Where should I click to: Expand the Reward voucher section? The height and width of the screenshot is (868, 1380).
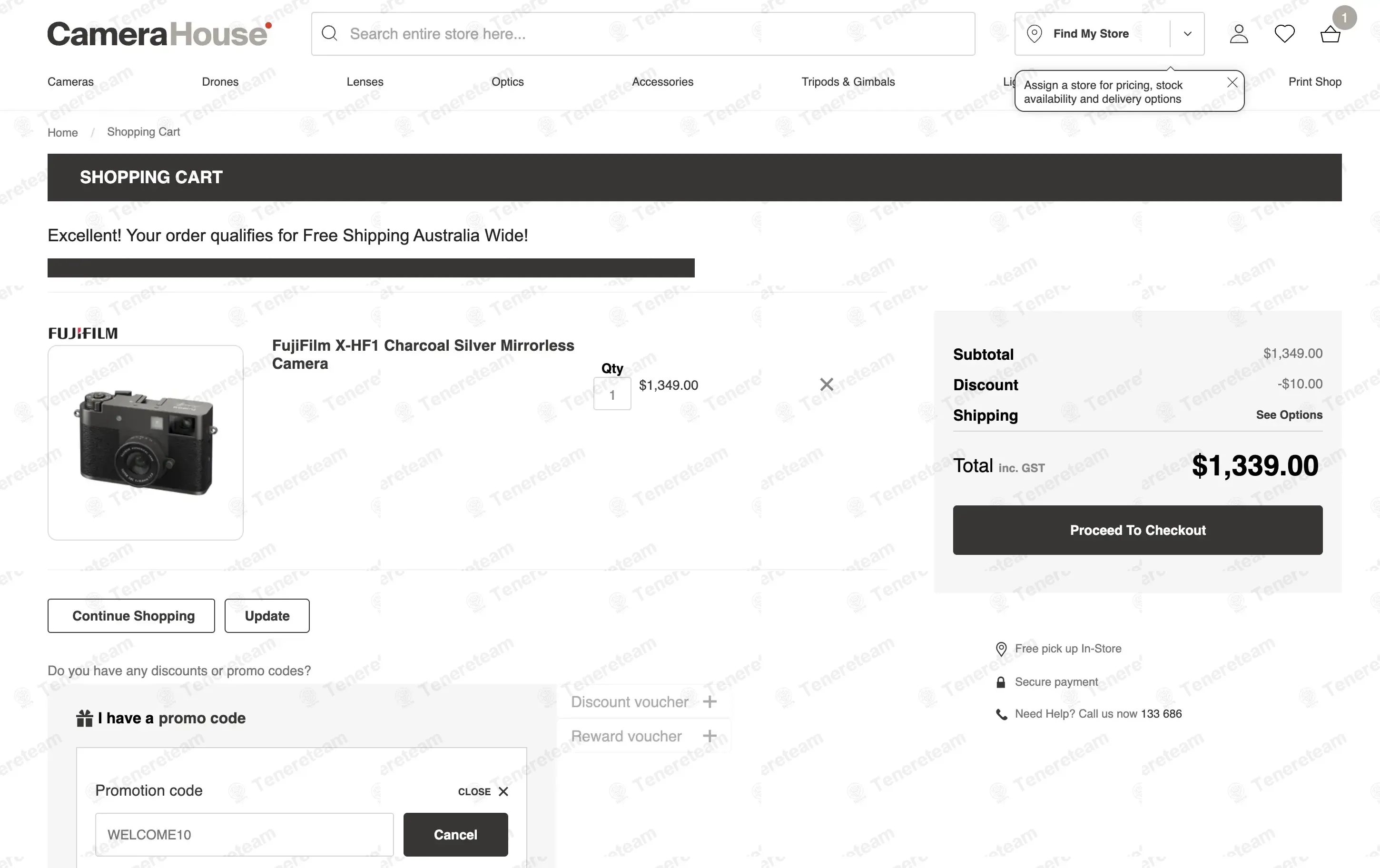click(x=710, y=736)
